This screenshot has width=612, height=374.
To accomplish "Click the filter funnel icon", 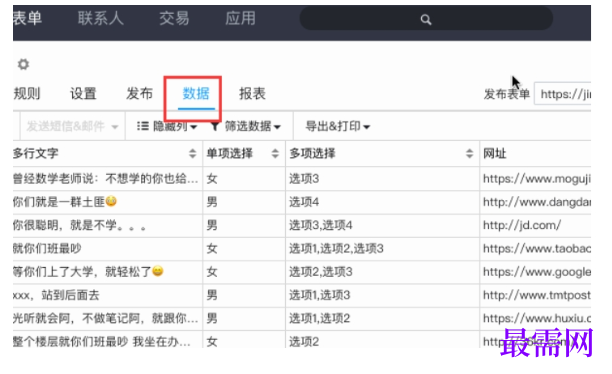I will pyautogui.click(x=215, y=126).
